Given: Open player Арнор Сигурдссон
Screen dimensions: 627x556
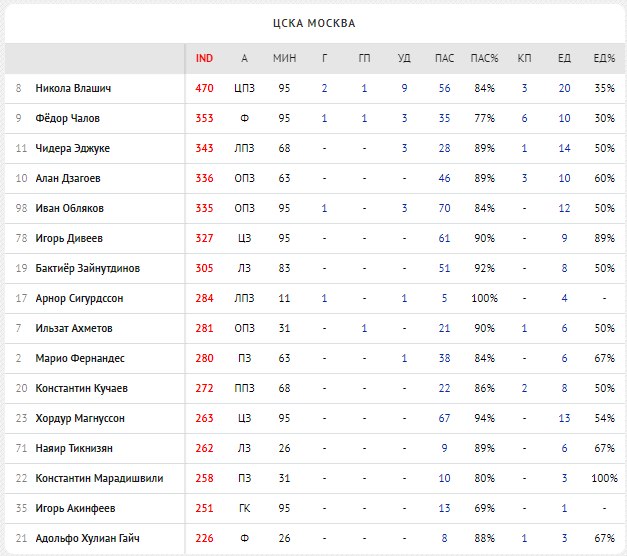Looking at the screenshot, I should point(79,298).
